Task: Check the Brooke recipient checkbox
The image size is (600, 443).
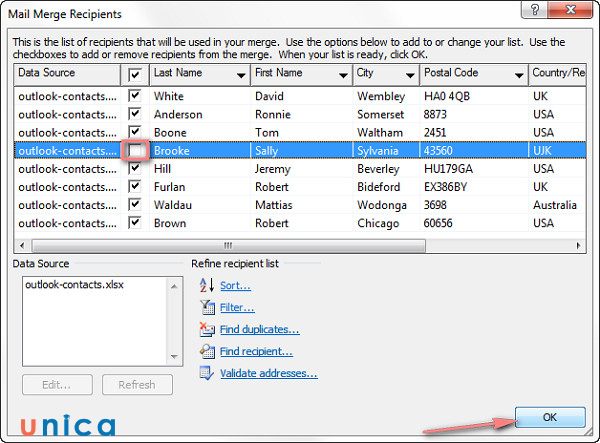Action: [x=135, y=150]
